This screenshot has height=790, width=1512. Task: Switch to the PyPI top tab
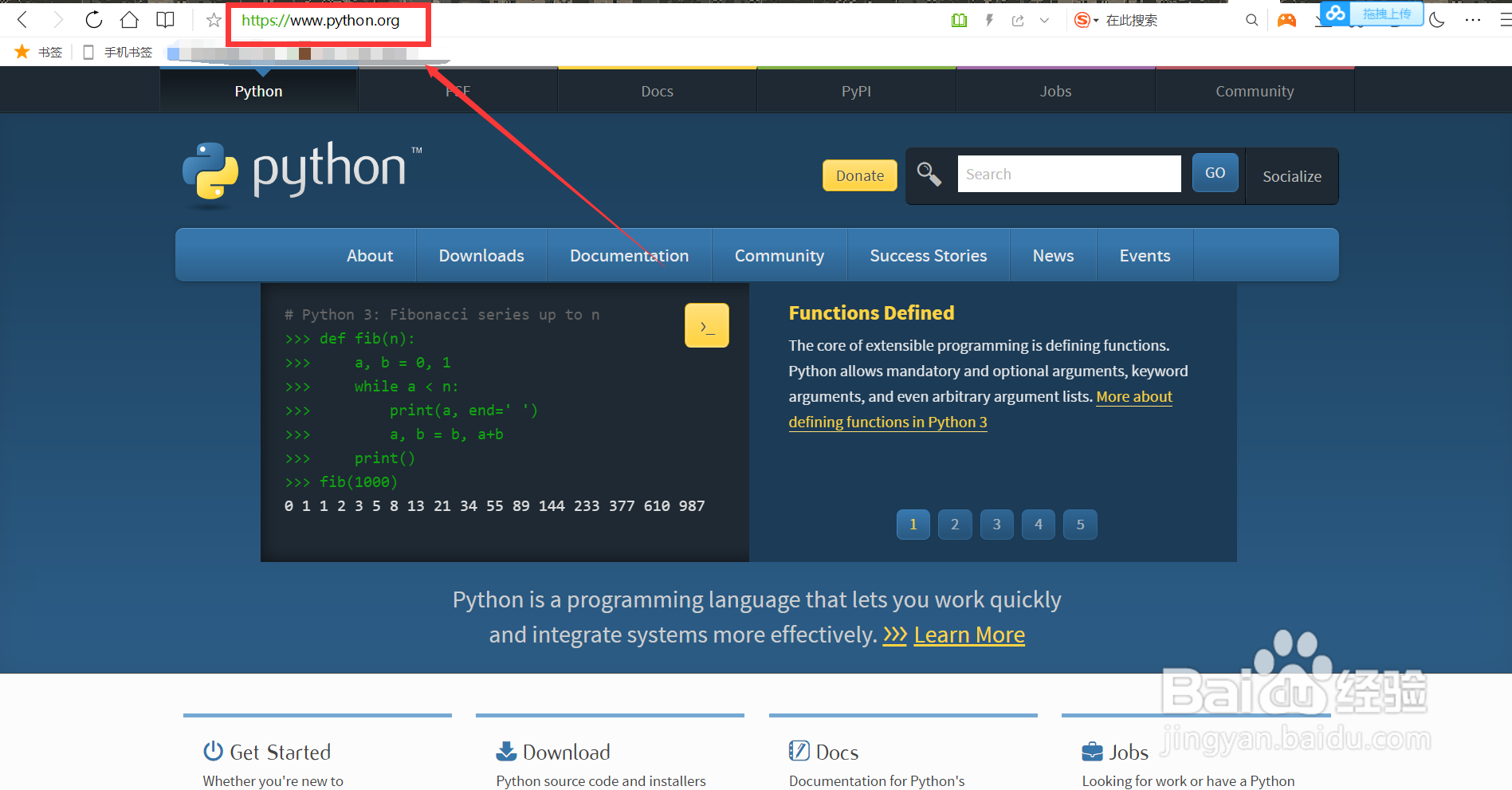point(856,91)
